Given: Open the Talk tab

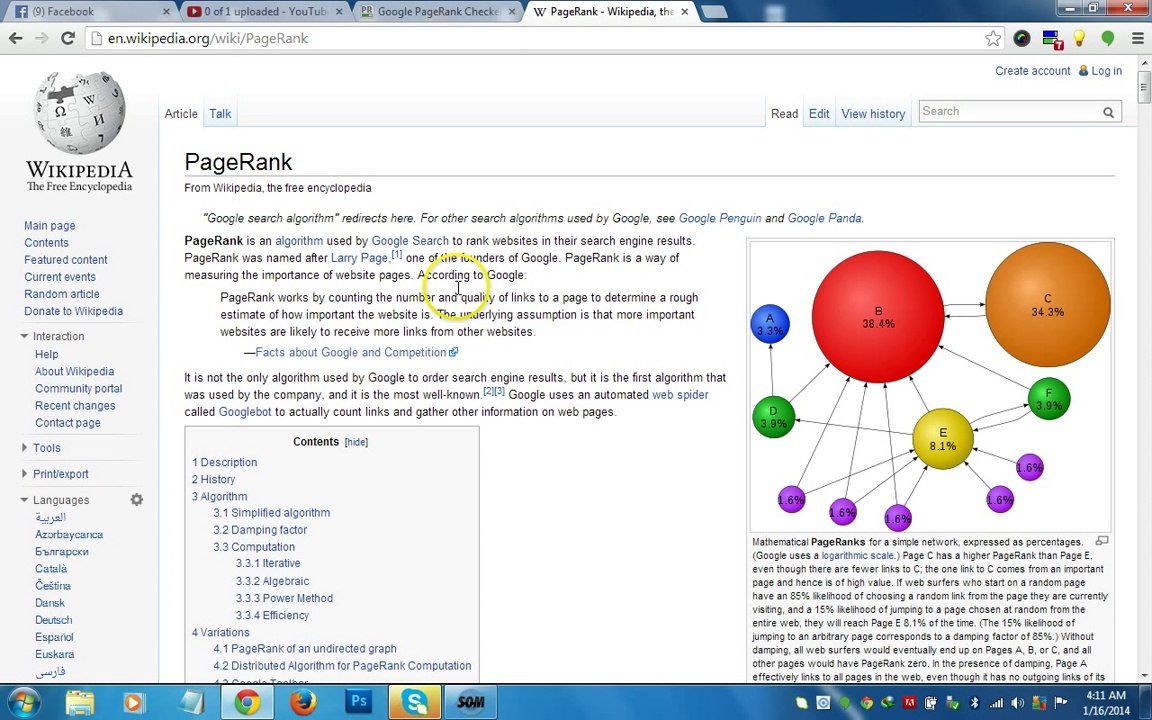Looking at the screenshot, I should tap(220, 114).
